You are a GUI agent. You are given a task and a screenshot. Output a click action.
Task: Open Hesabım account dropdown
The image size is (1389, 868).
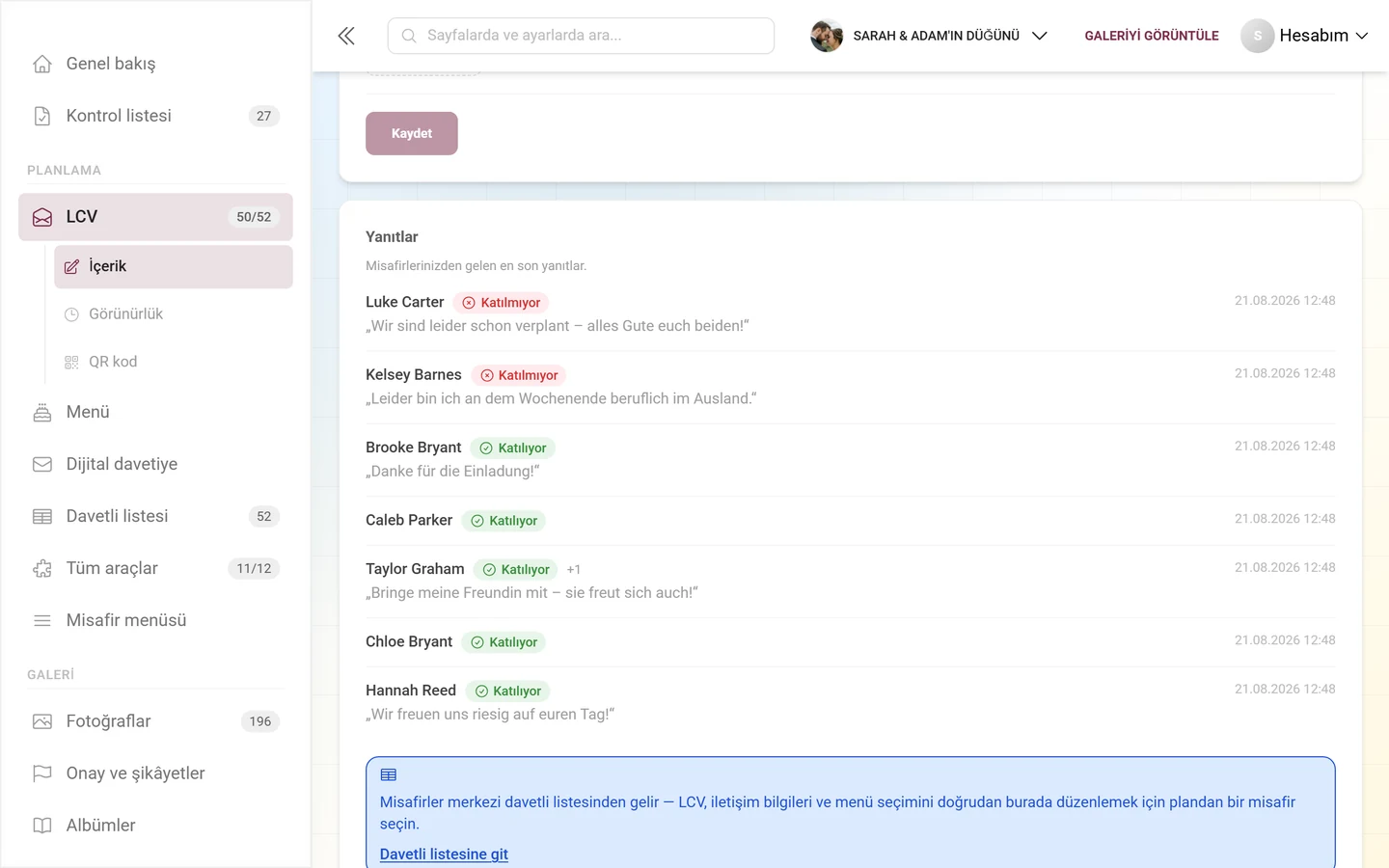point(1304,36)
